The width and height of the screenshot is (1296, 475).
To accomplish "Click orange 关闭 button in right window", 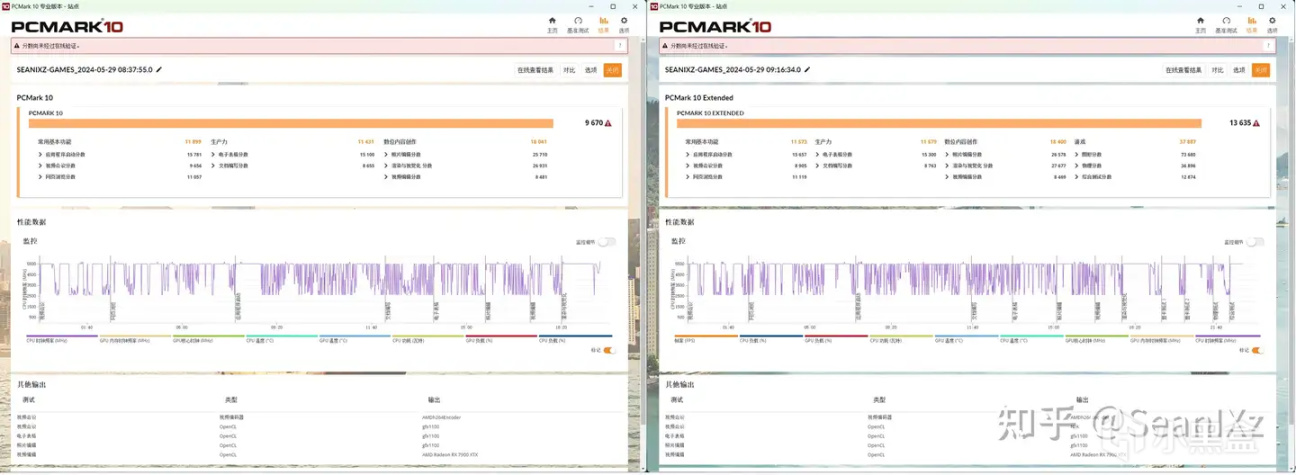I will coord(1260,70).
